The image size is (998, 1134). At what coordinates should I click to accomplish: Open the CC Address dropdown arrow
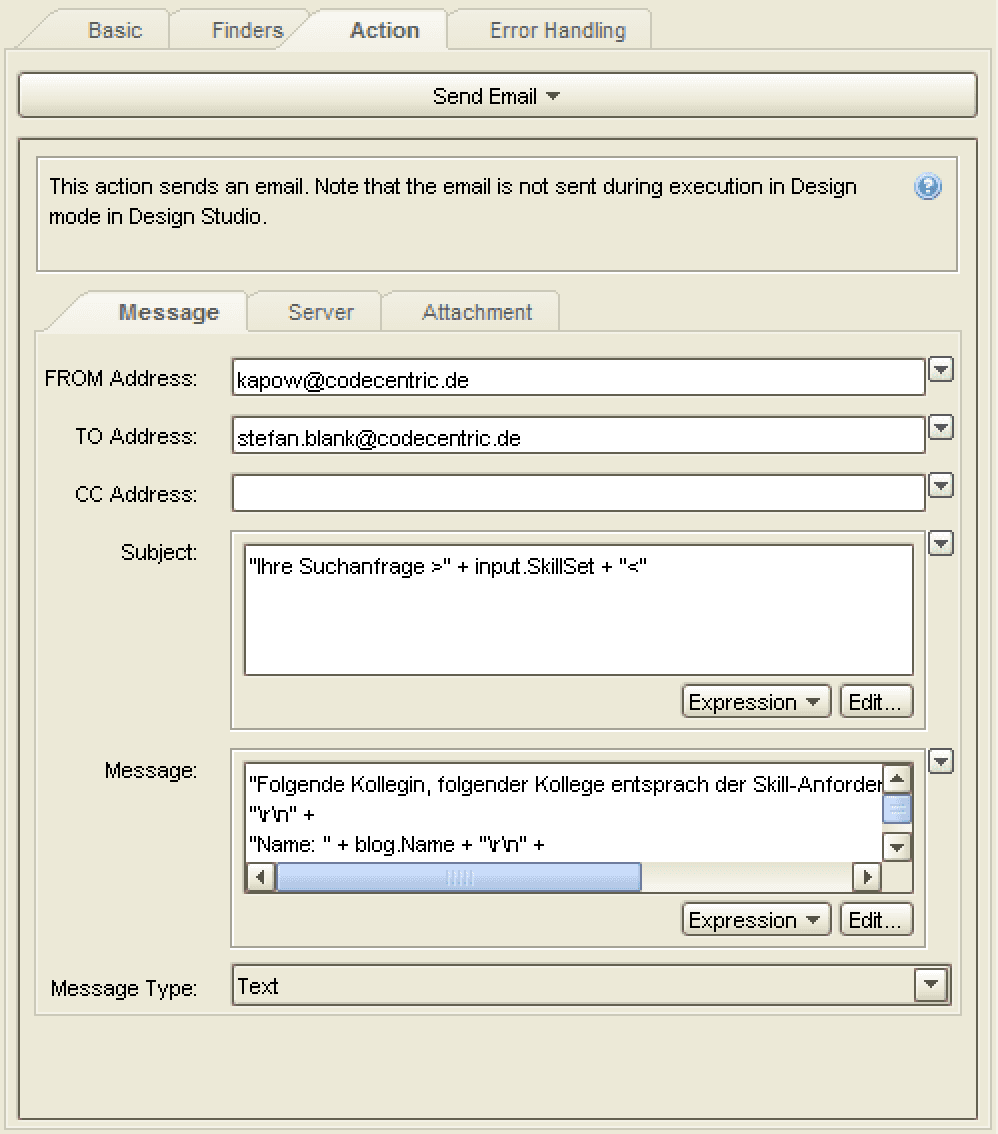pos(940,486)
